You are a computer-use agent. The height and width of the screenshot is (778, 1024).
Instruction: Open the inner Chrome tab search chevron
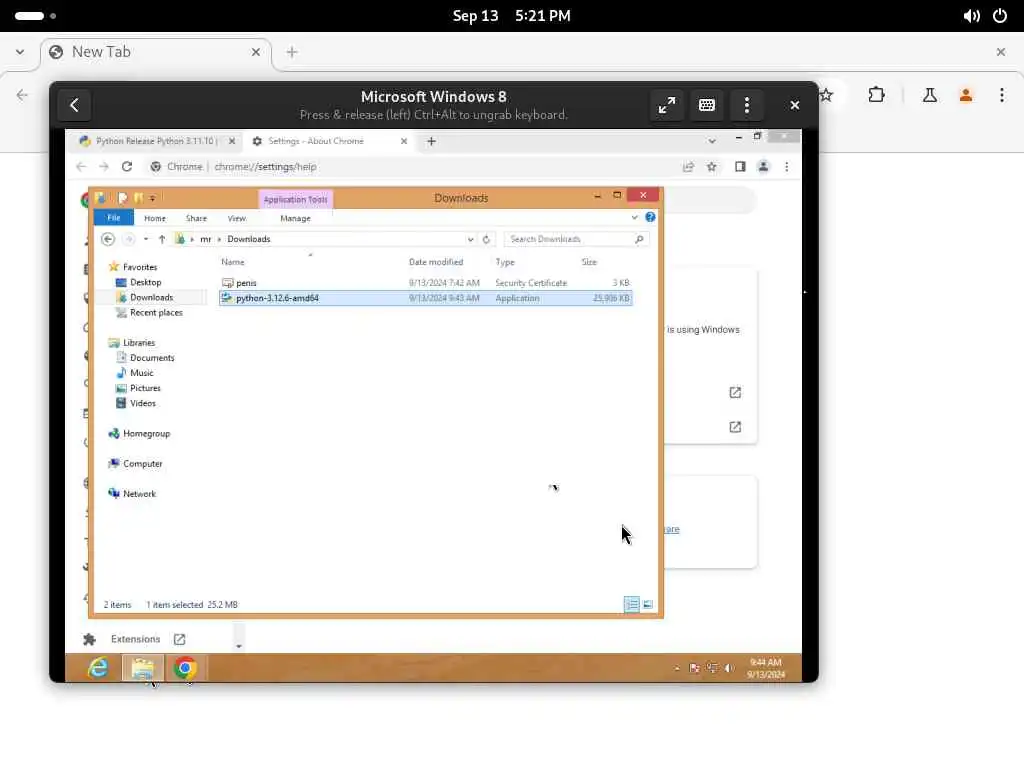[712, 141]
